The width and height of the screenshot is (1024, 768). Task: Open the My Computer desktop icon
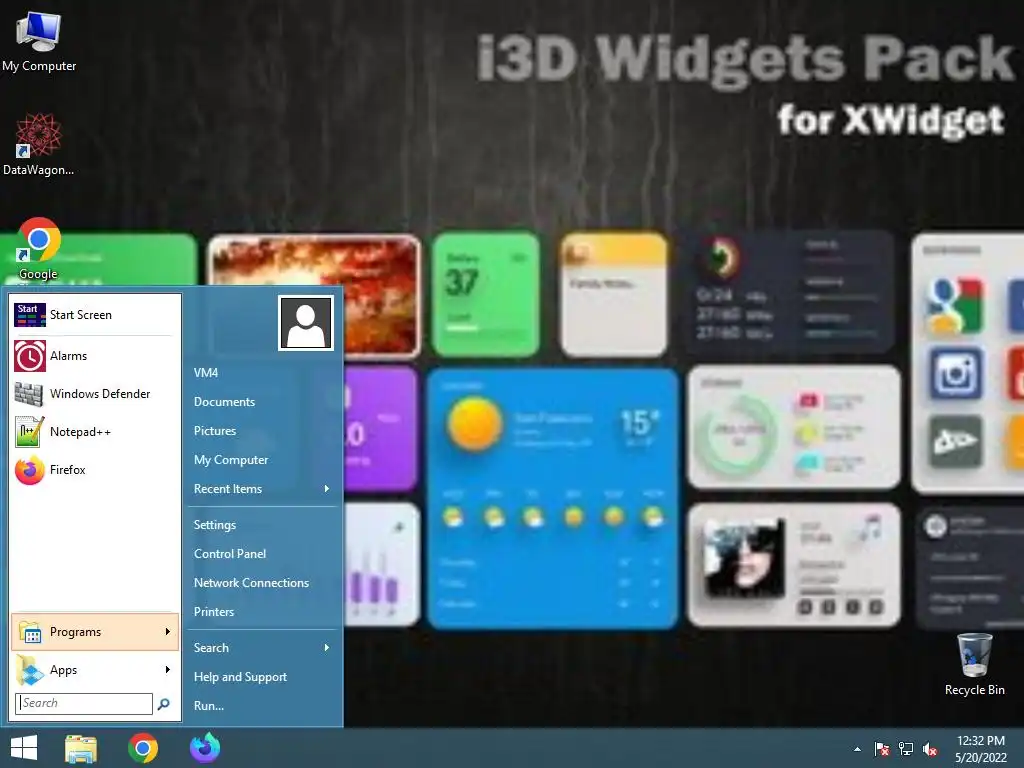pos(39,42)
